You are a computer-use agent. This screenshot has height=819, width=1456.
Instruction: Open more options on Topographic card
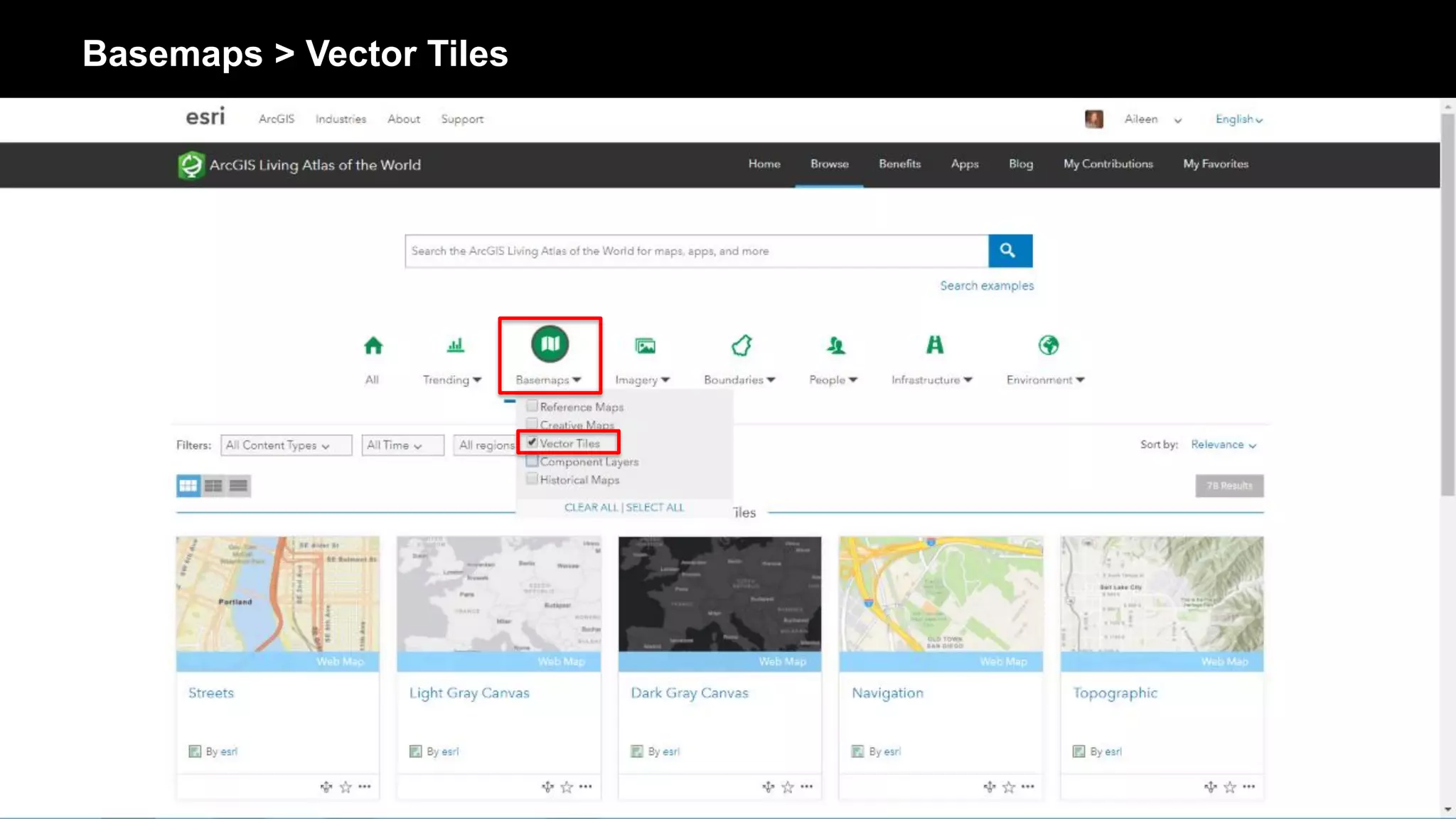[x=1249, y=787]
